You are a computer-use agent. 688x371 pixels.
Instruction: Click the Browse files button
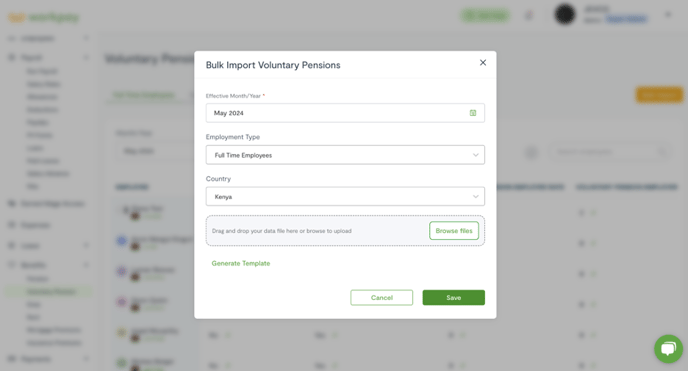coord(454,231)
